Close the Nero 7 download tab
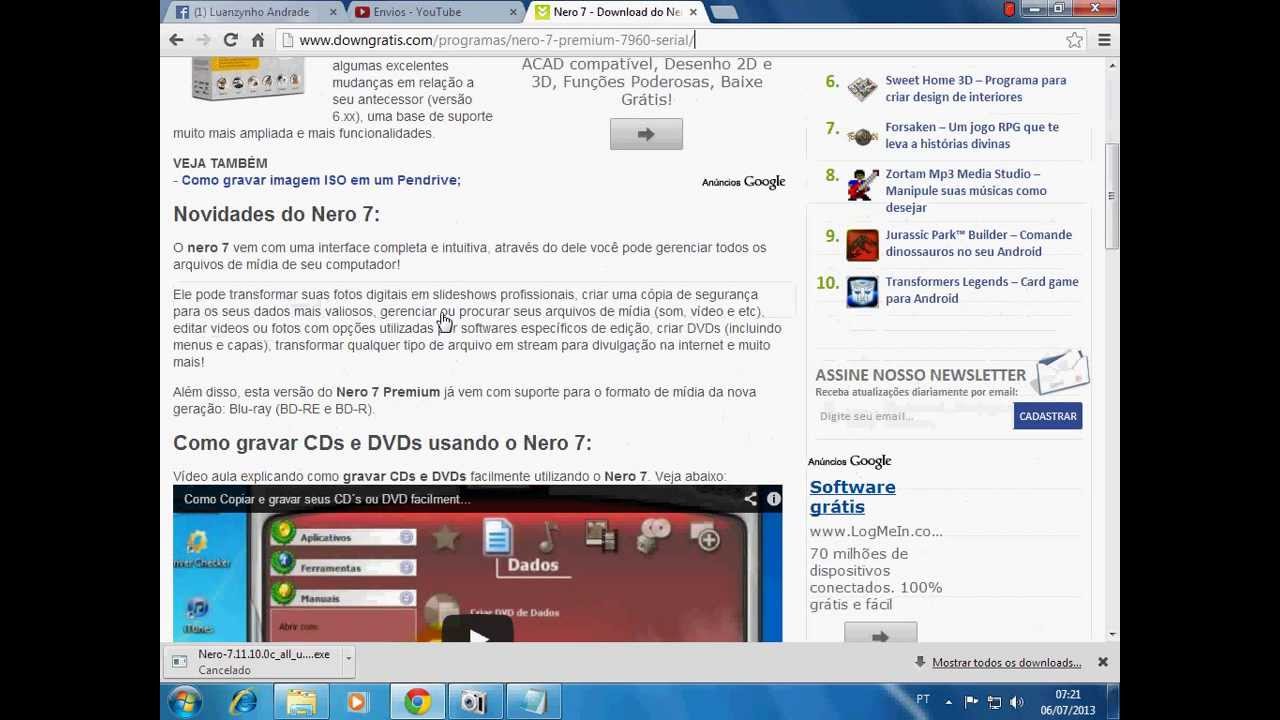The image size is (1280, 720). pos(692,12)
